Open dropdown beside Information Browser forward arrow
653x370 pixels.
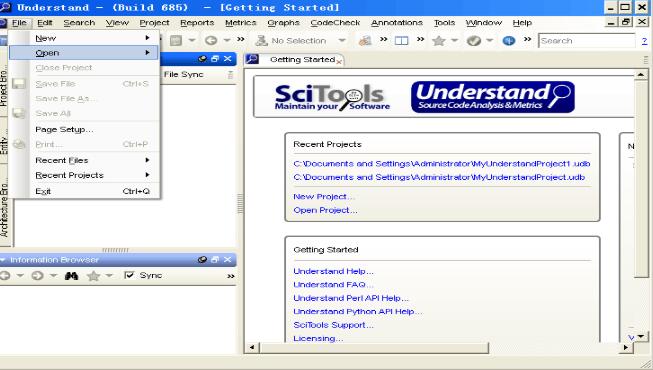(x=53, y=275)
